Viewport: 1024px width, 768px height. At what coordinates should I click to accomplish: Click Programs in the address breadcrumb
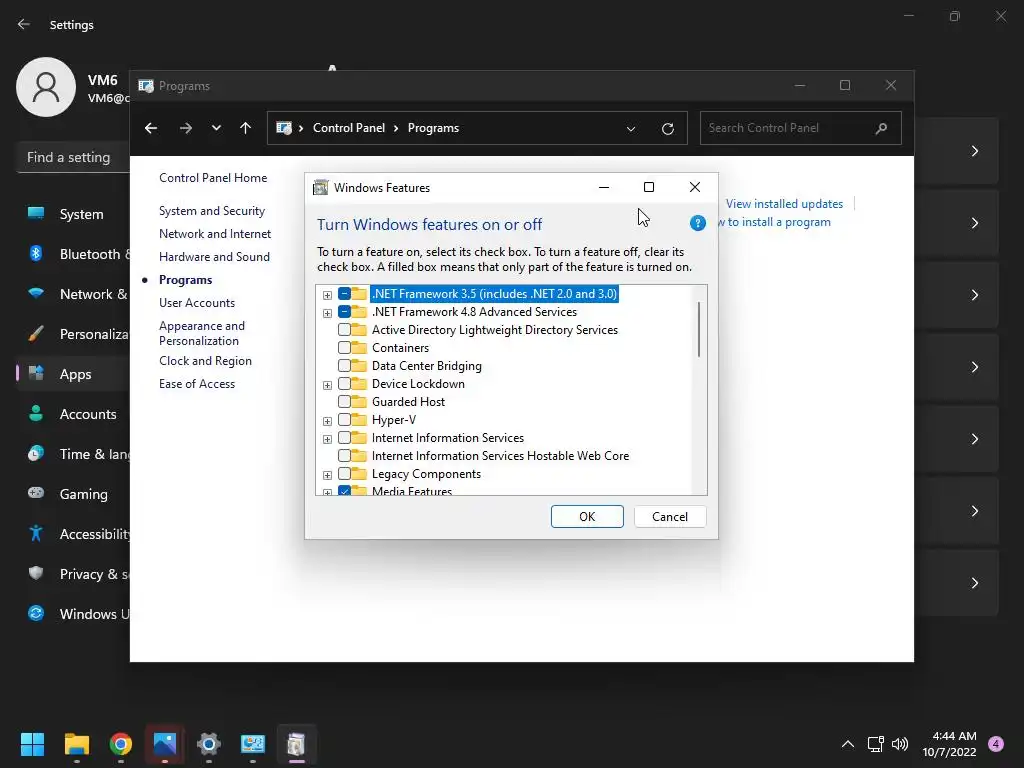click(x=433, y=128)
